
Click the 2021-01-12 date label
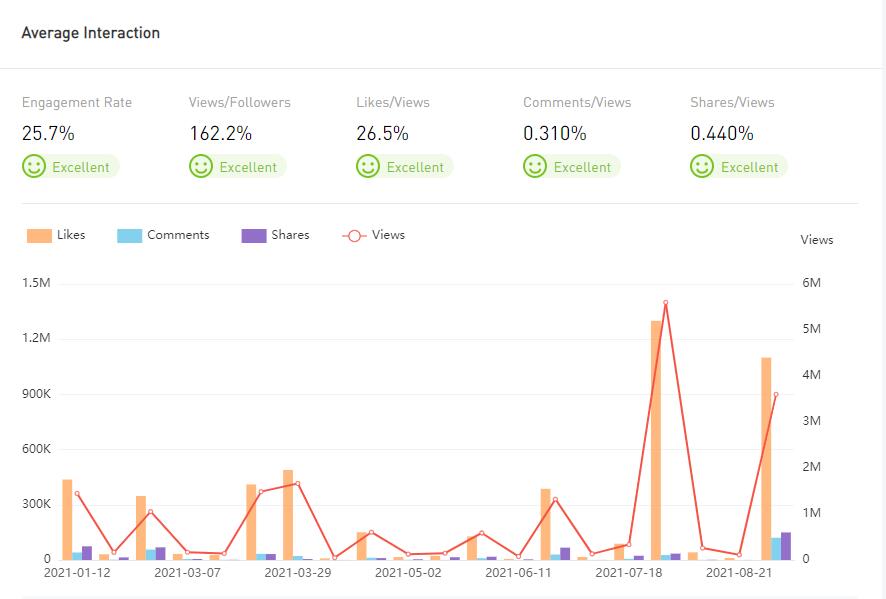[77, 573]
